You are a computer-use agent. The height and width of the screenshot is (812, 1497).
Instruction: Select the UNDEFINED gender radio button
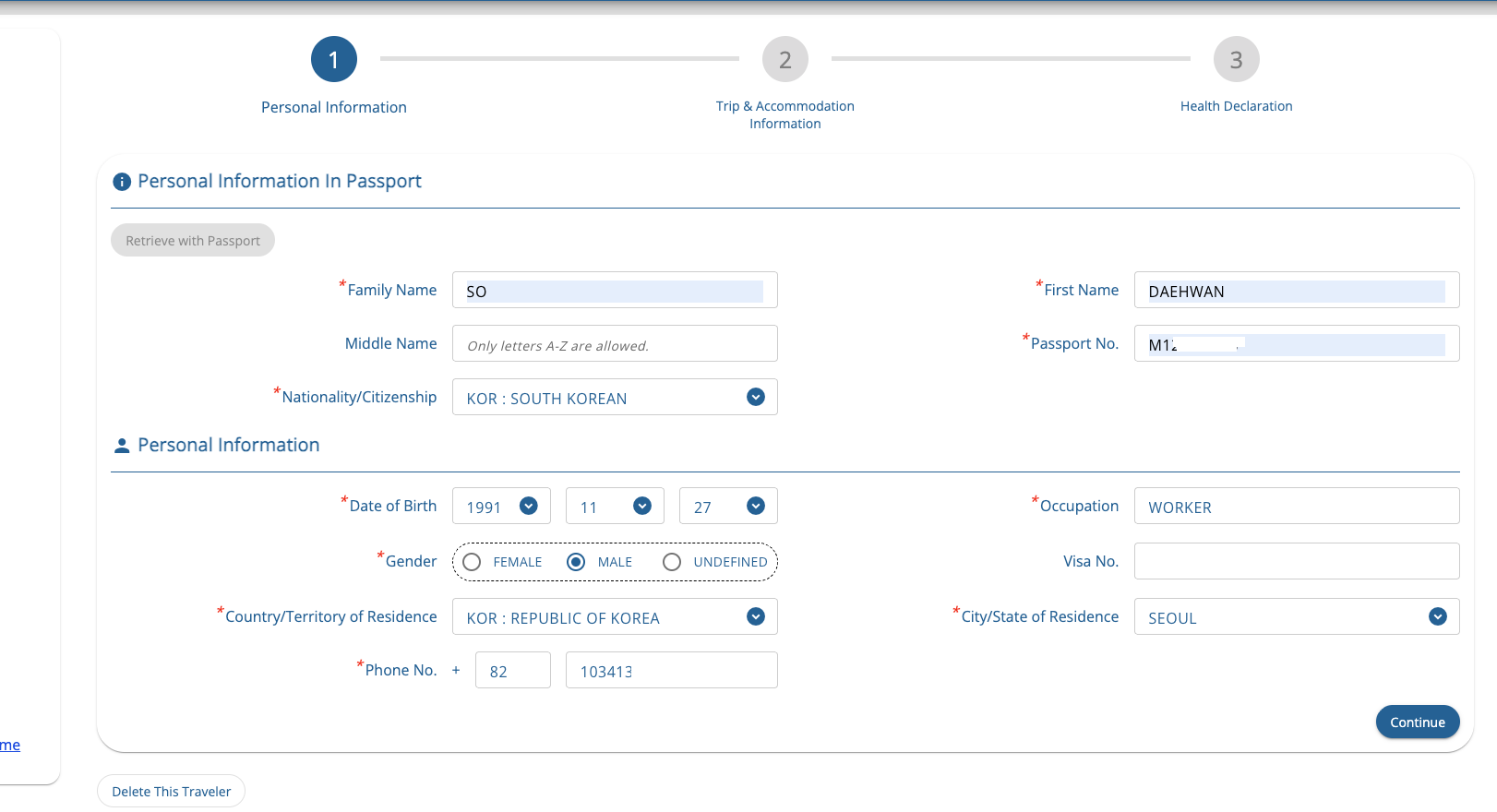pyautogui.click(x=672, y=562)
